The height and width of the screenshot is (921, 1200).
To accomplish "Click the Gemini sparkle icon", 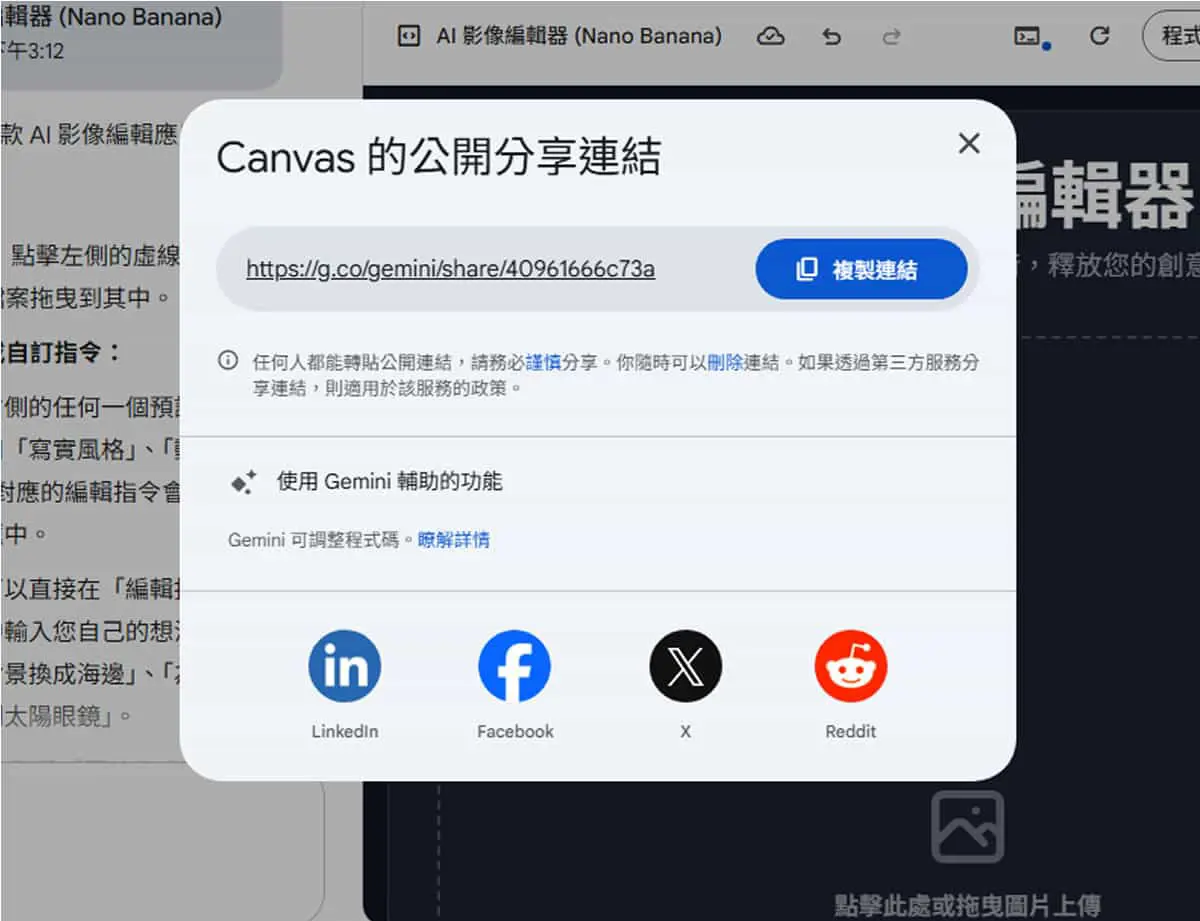I will pyautogui.click(x=244, y=482).
